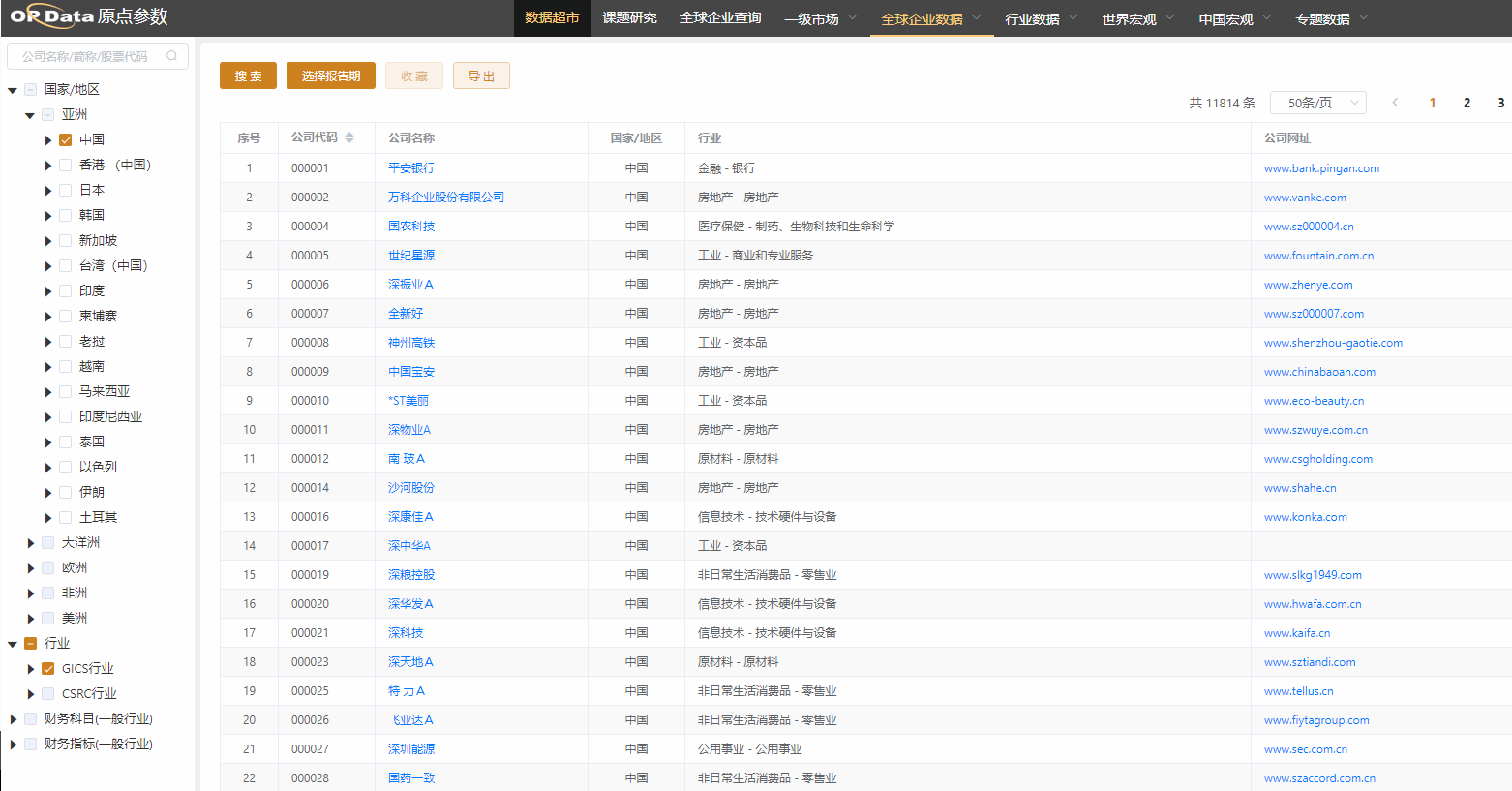Toggle the GICS行业 checkbox
The height and width of the screenshot is (791, 1512).
click(48, 668)
